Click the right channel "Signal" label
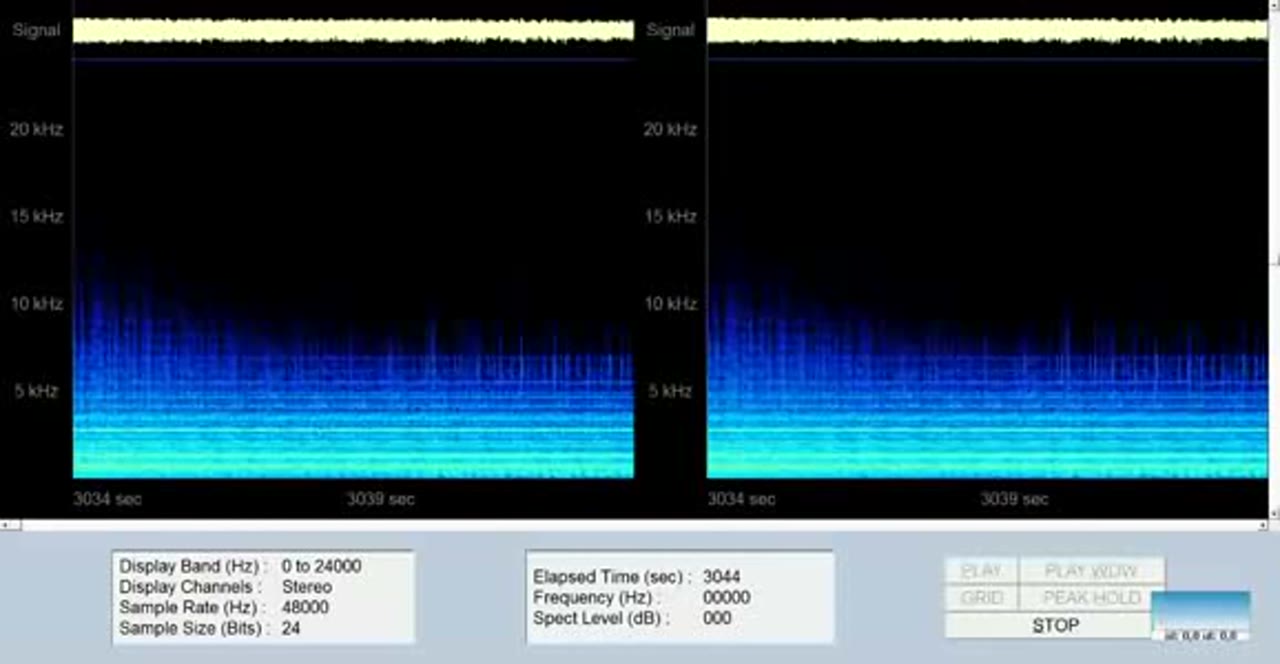 pos(670,30)
